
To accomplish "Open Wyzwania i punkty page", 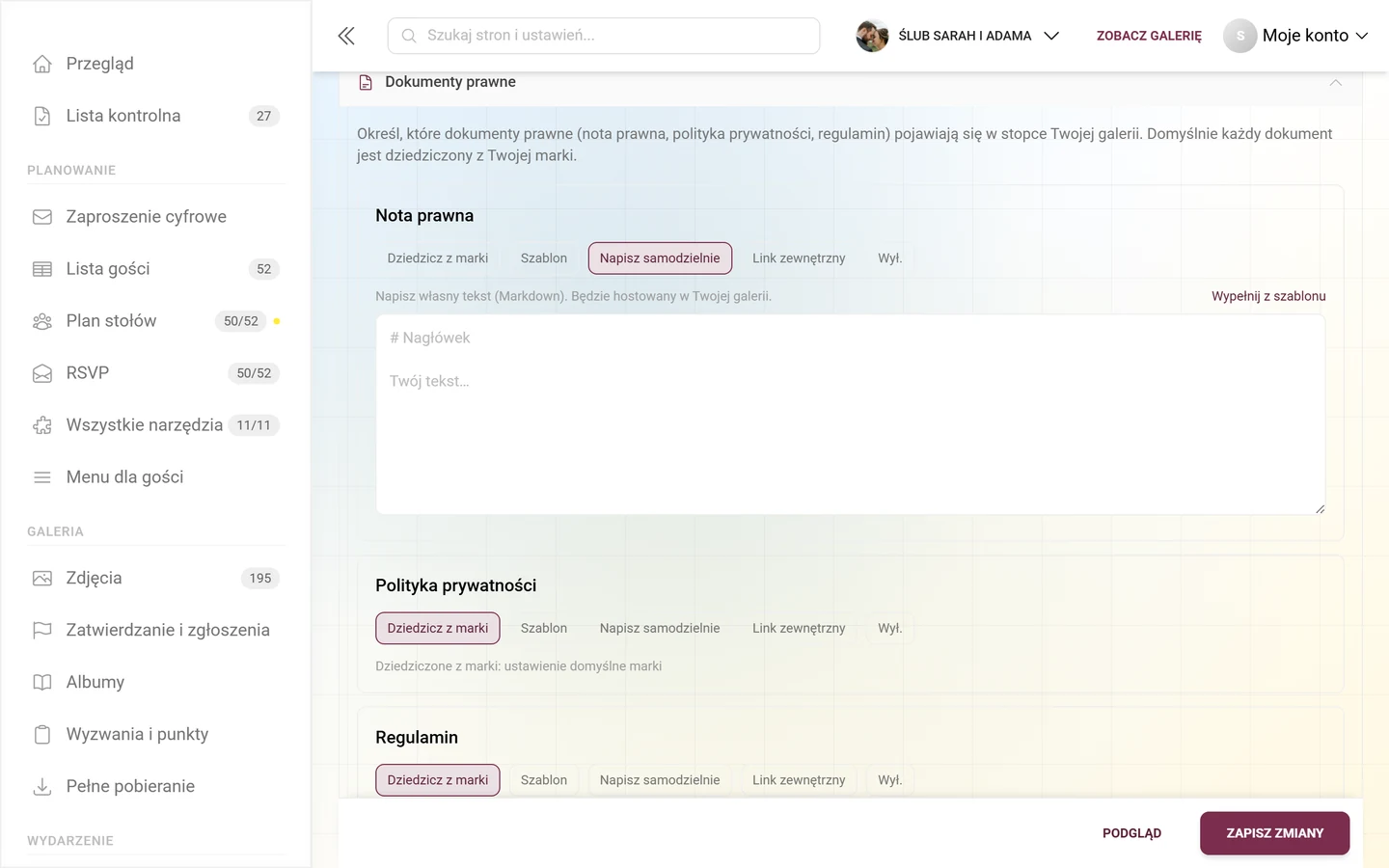I will coord(155,735).
